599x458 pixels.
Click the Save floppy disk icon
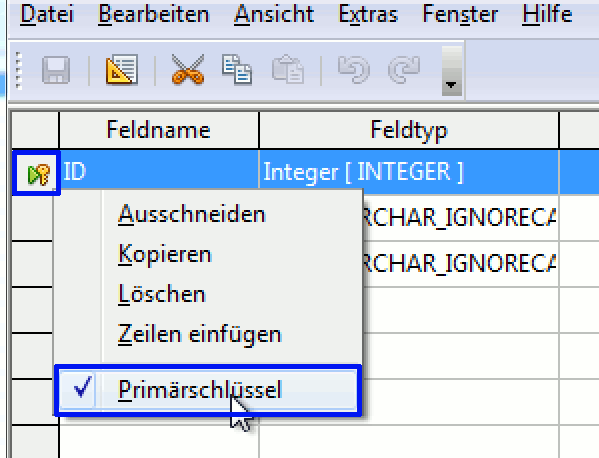pyautogui.click(x=56, y=70)
